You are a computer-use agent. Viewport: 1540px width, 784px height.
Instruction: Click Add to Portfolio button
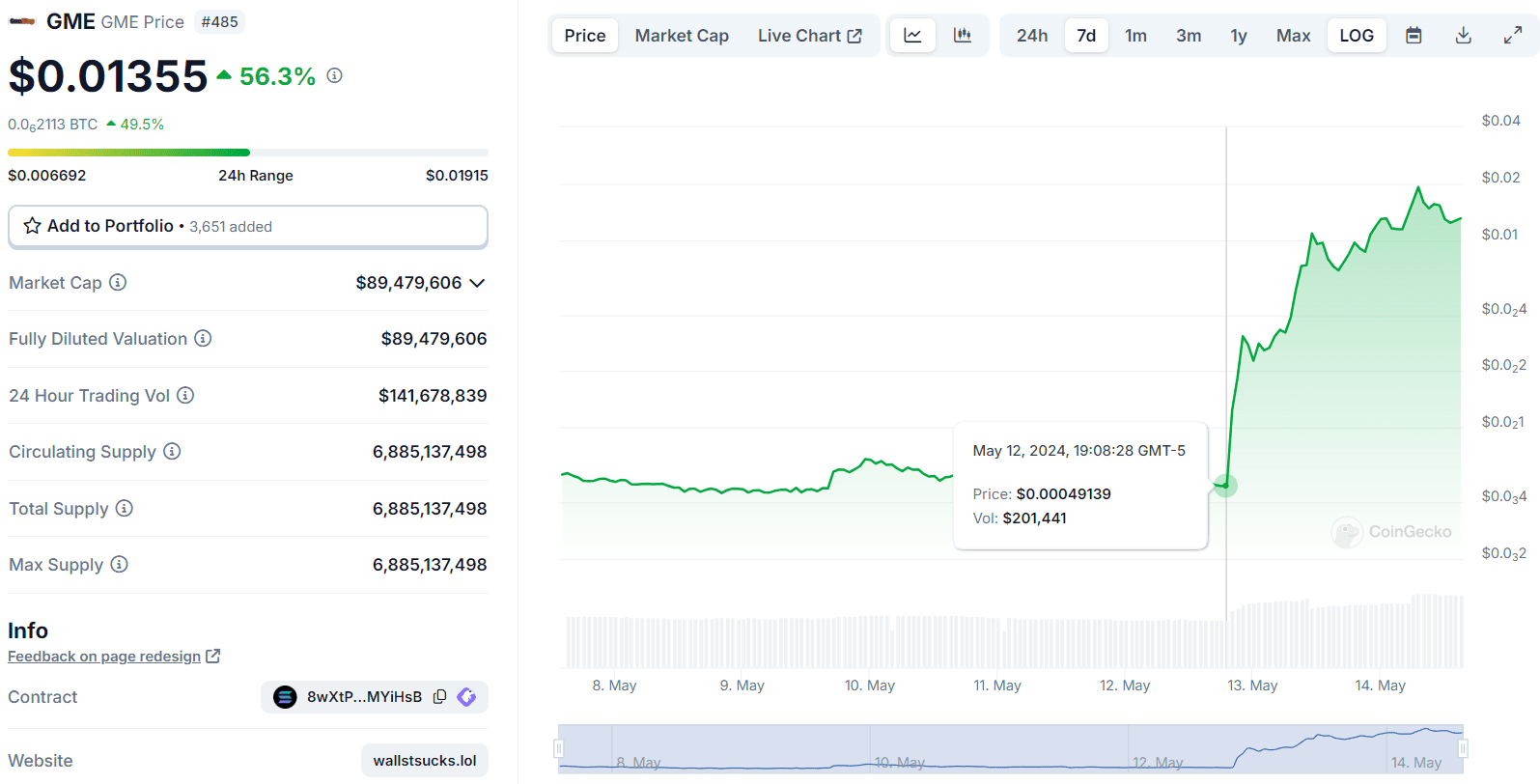point(248,226)
